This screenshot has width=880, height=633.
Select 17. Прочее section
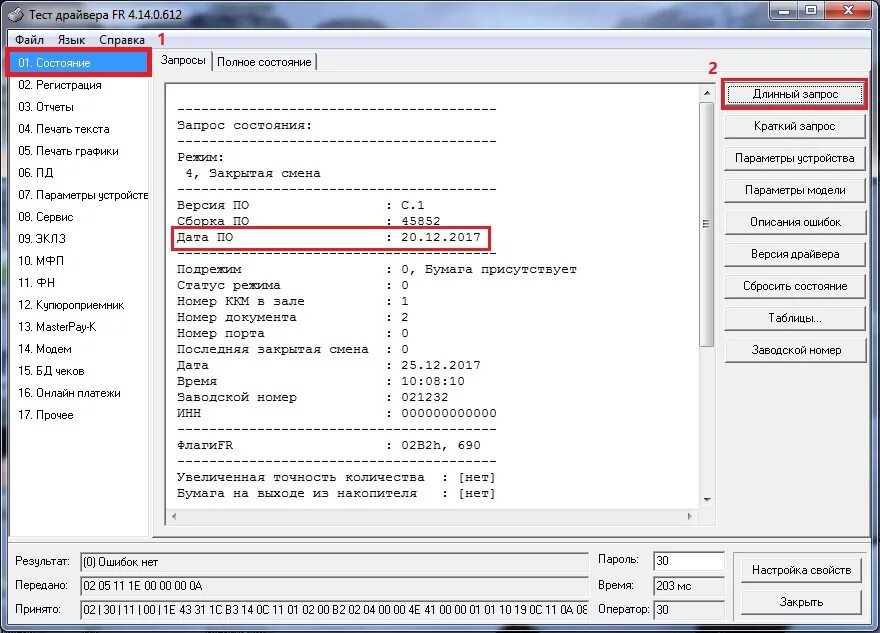click(x=45, y=415)
